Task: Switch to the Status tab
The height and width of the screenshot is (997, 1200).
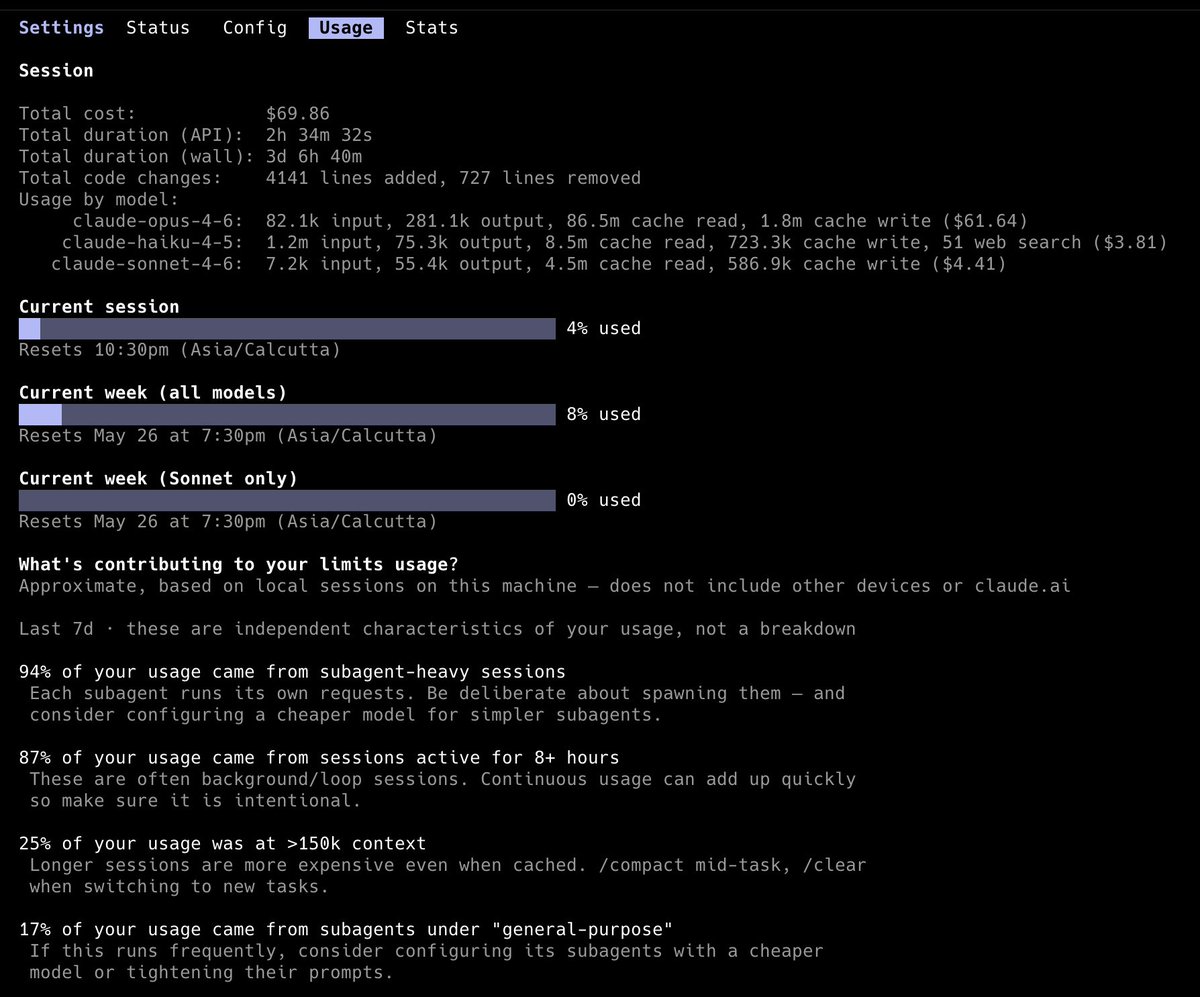Action: pos(158,28)
